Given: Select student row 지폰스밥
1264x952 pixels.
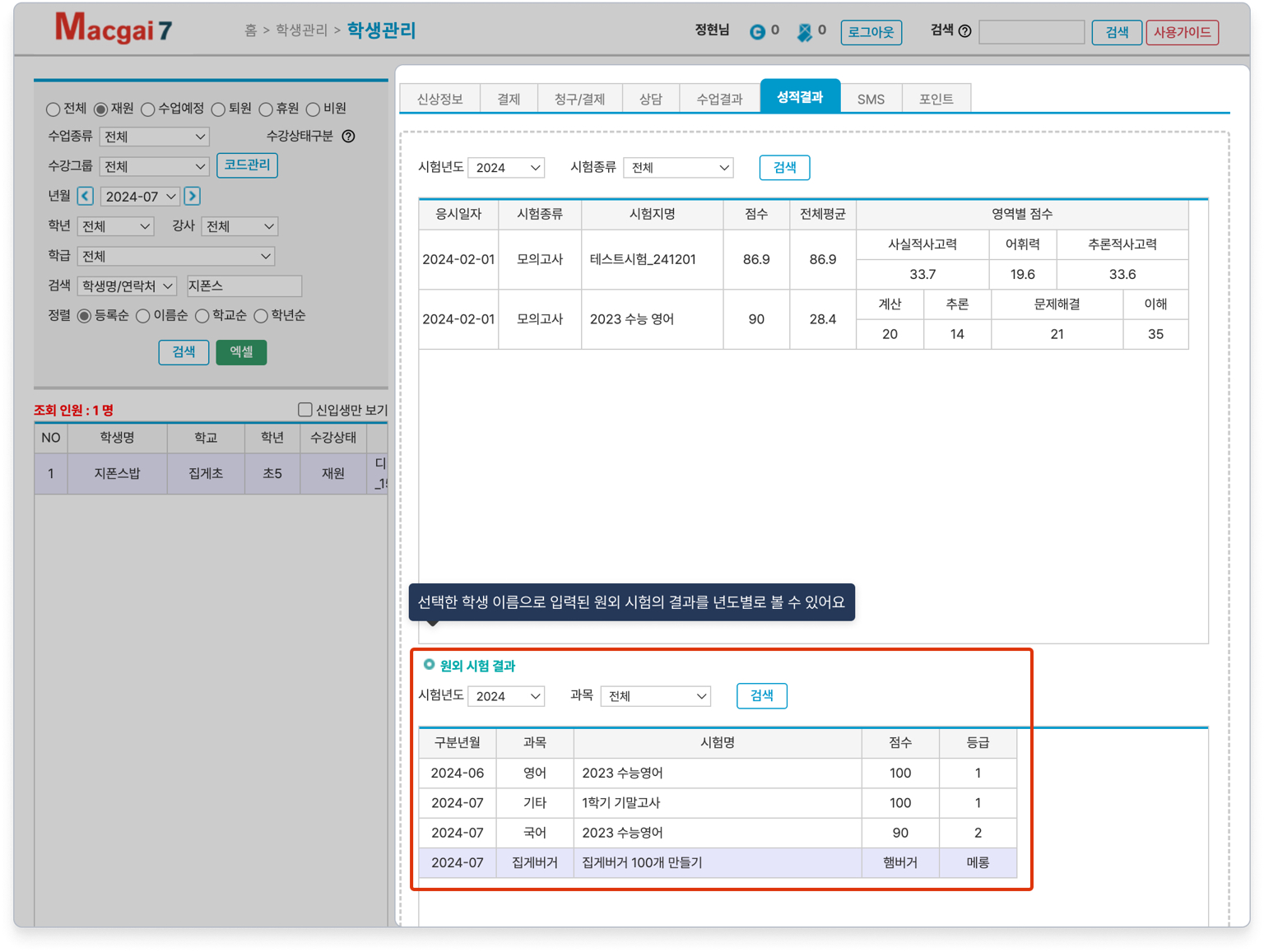Looking at the screenshot, I should point(211,474).
